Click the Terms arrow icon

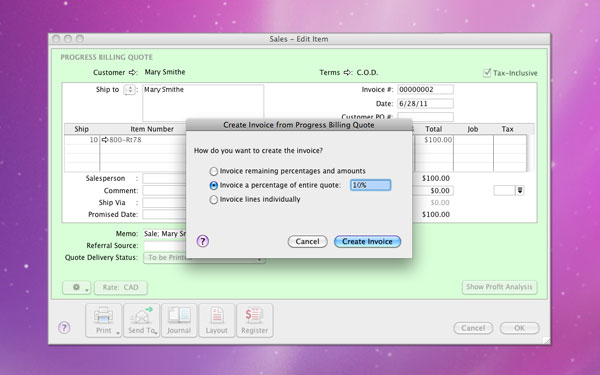[347, 72]
